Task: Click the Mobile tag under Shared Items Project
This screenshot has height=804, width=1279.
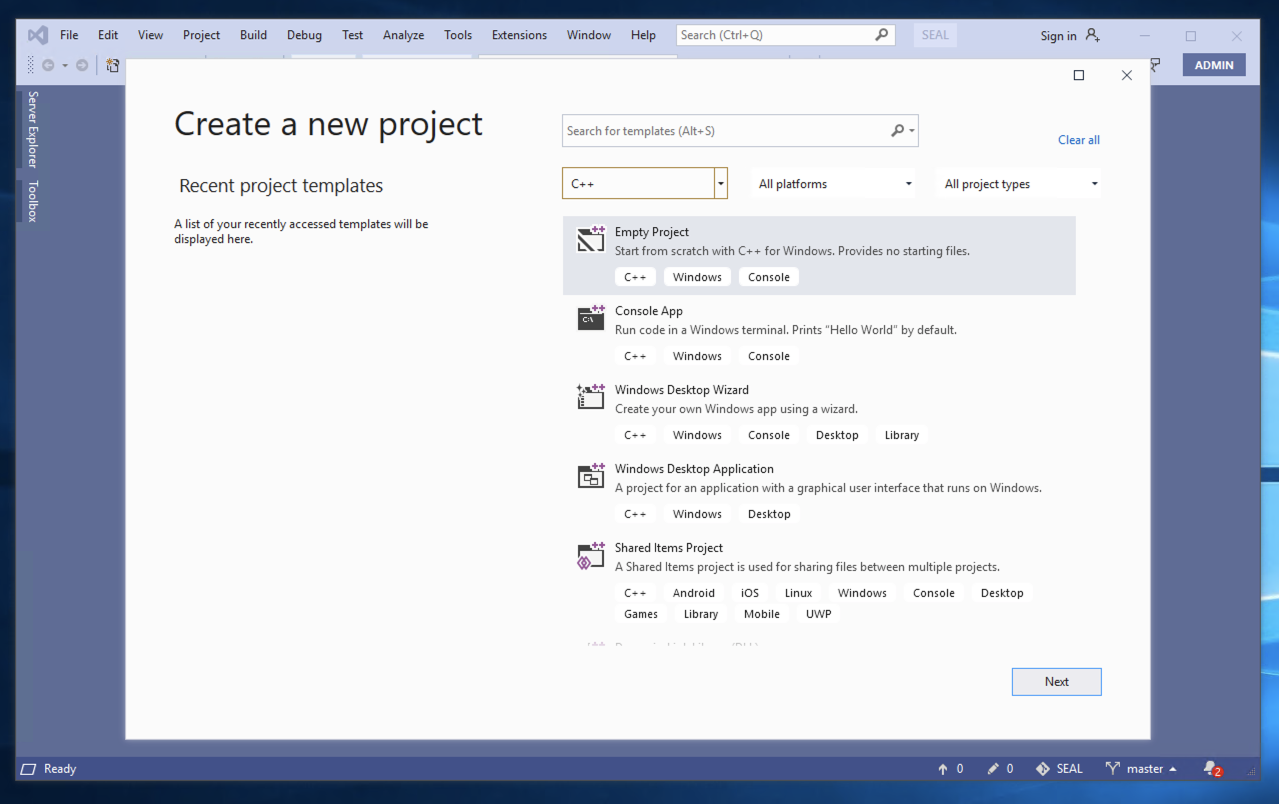Action: pos(761,614)
